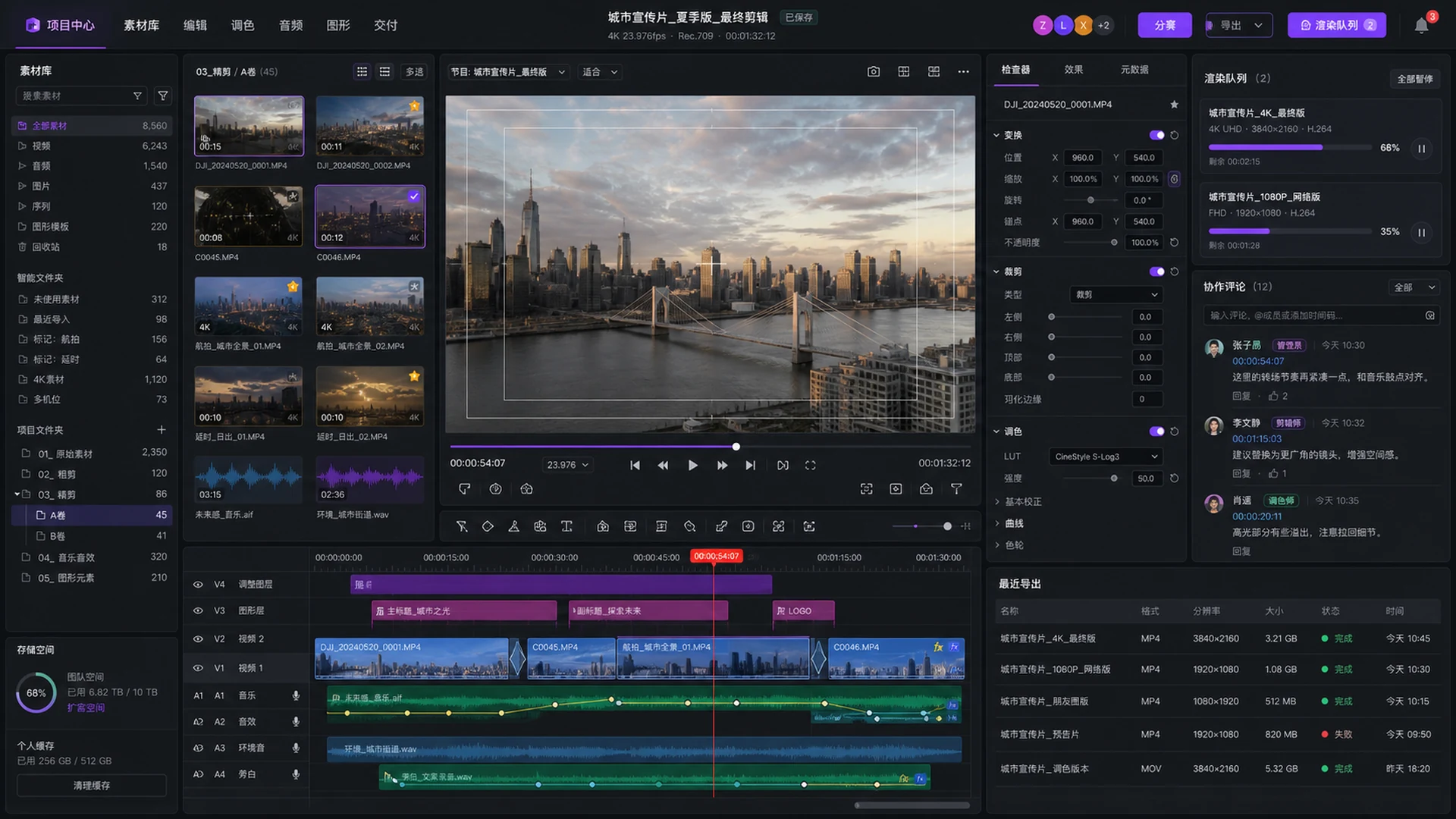1456x819 pixels.
Task: Click the LUT 强度 strength slider handle
Action: click(1114, 479)
